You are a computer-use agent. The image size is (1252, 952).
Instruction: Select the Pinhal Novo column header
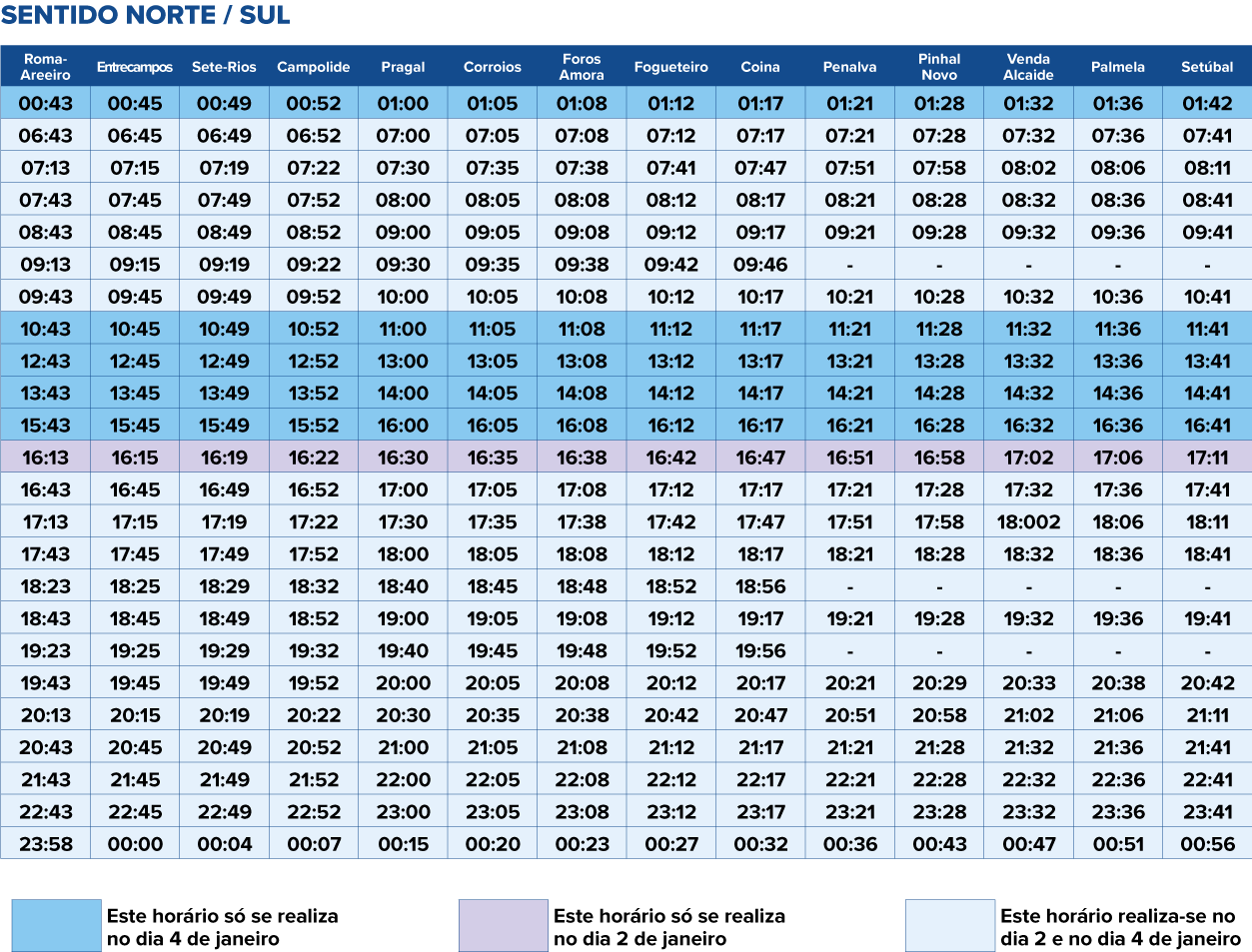tap(939, 67)
